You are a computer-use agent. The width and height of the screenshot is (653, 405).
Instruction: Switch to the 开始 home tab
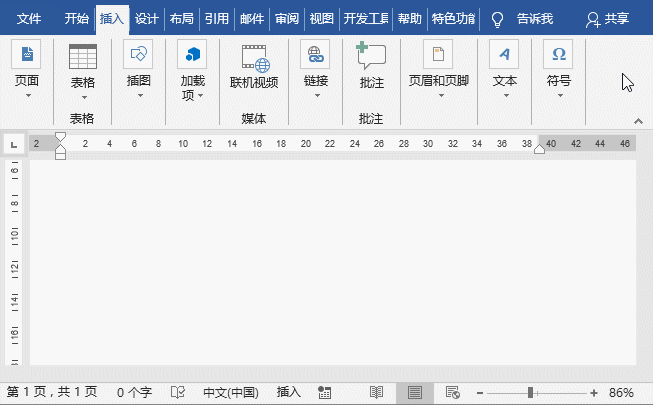77,19
